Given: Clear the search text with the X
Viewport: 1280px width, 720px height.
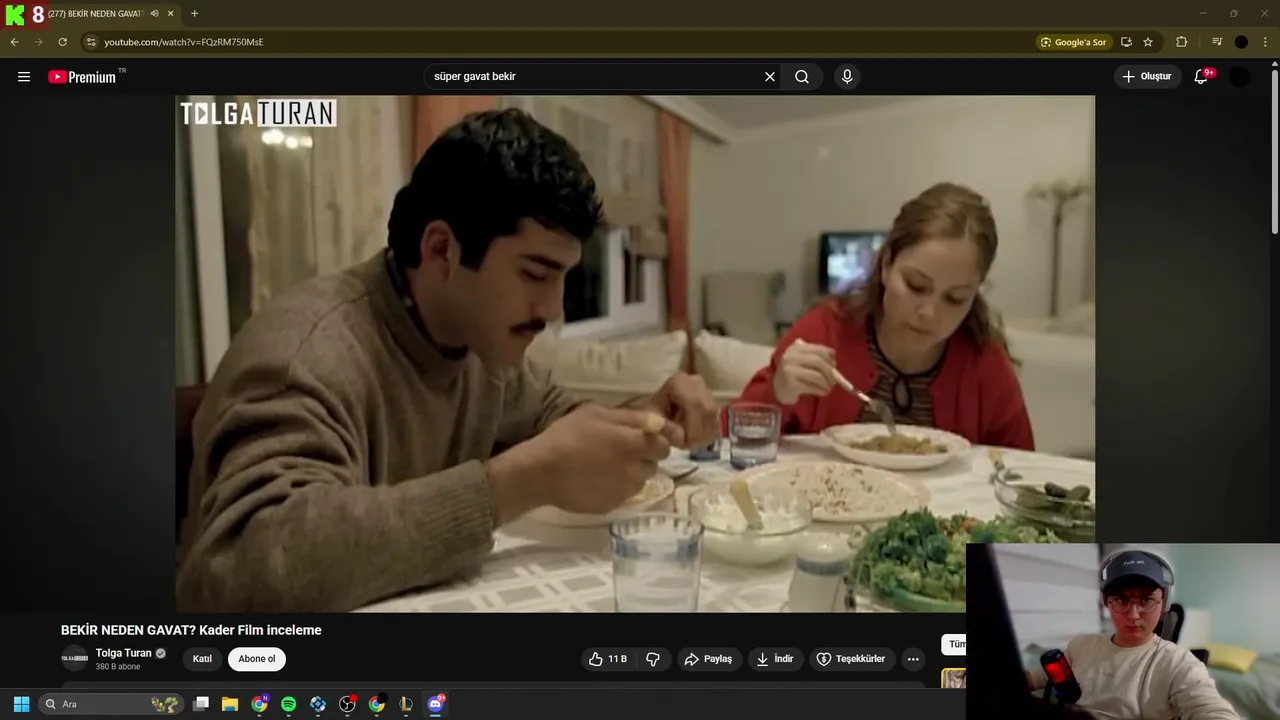Looking at the screenshot, I should pos(770,77).
